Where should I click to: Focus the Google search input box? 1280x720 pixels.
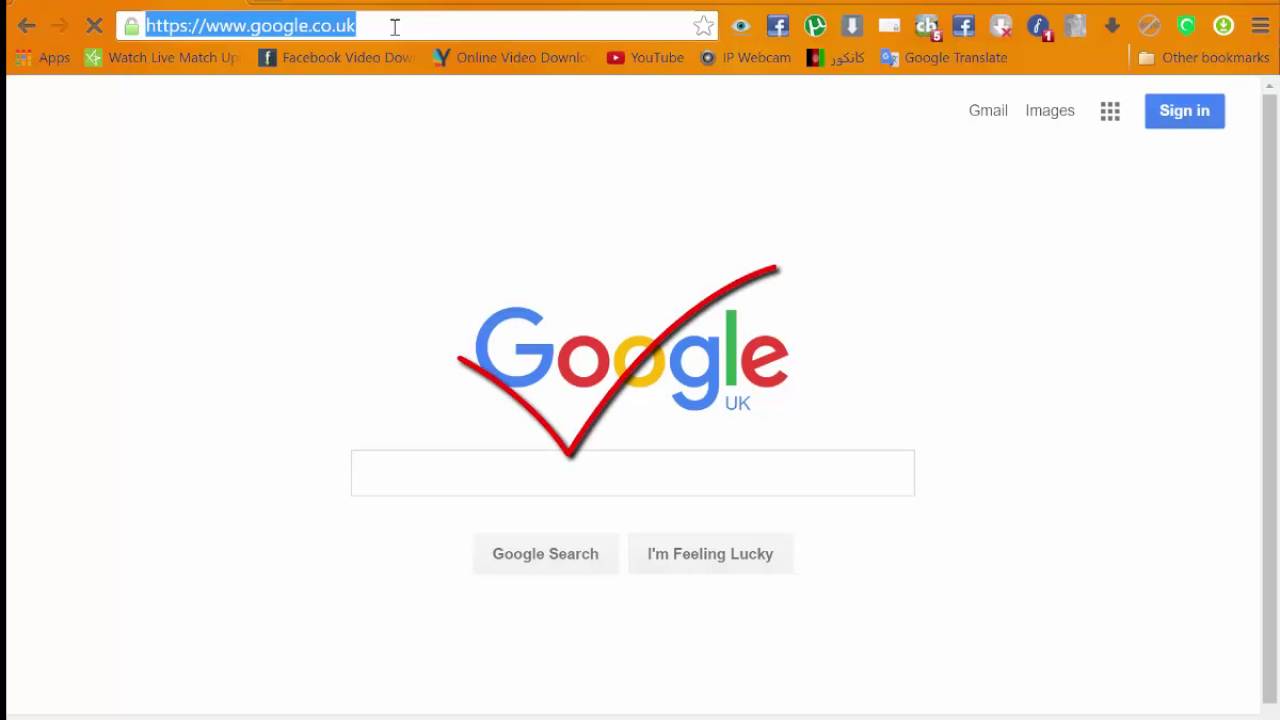coord(632,473)
